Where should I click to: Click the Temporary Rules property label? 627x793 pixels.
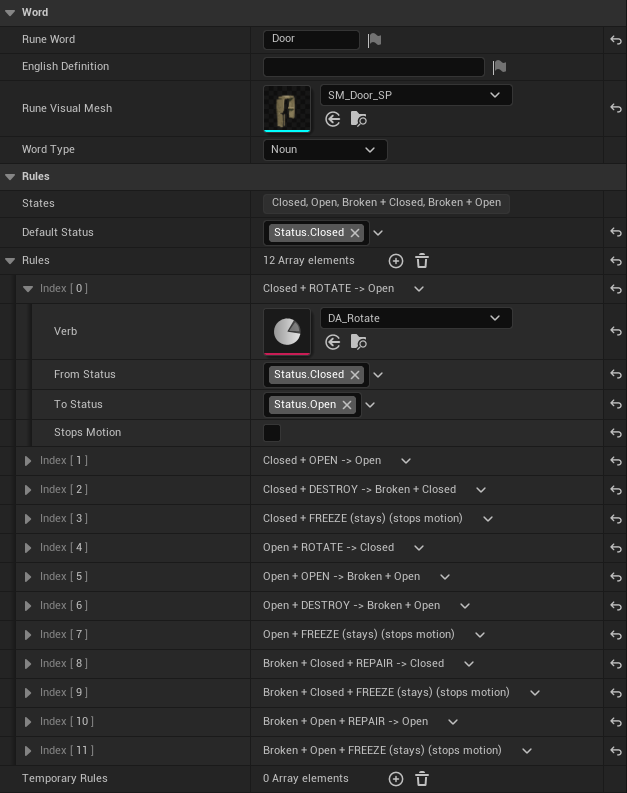(65, 778)
